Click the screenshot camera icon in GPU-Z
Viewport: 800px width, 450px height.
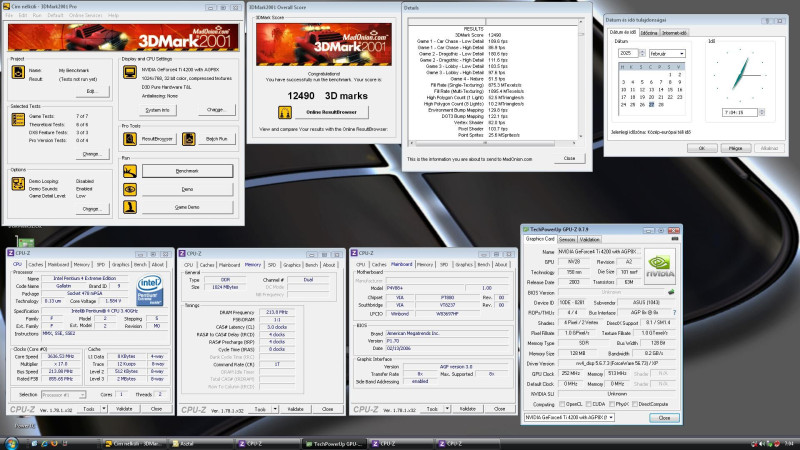click(674, 239)
